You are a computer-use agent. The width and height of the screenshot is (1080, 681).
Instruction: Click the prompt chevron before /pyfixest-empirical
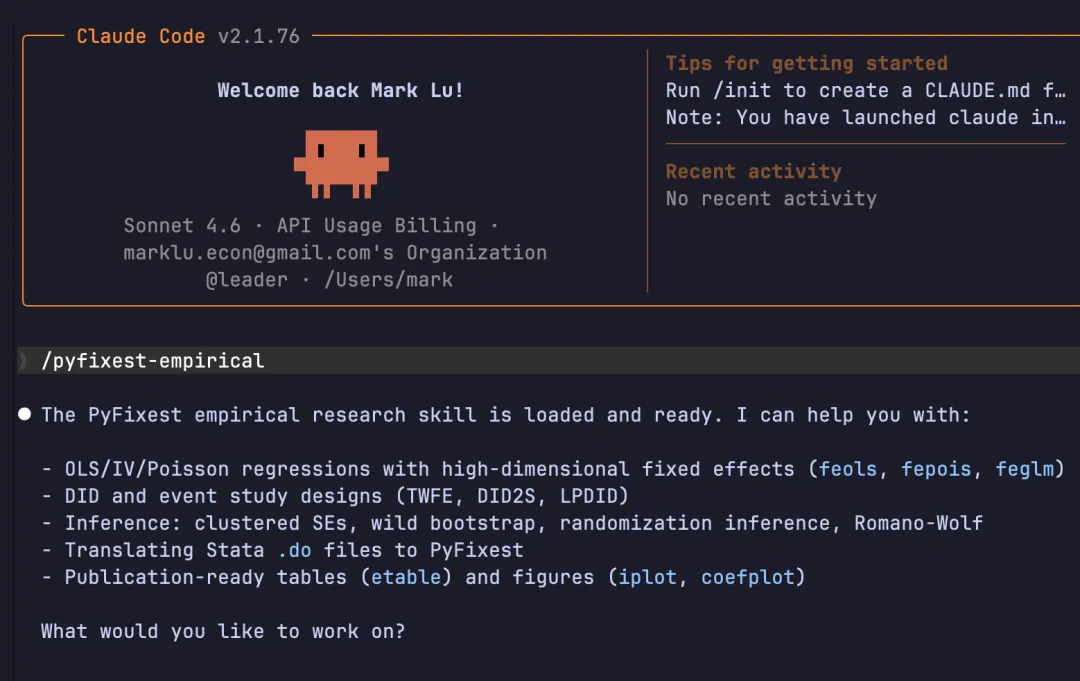point(23,360)
